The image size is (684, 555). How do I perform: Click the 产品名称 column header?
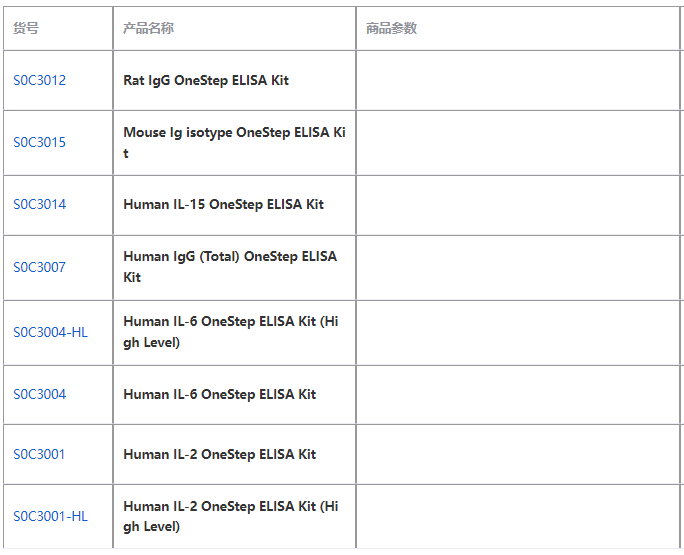tap(148, 28)
